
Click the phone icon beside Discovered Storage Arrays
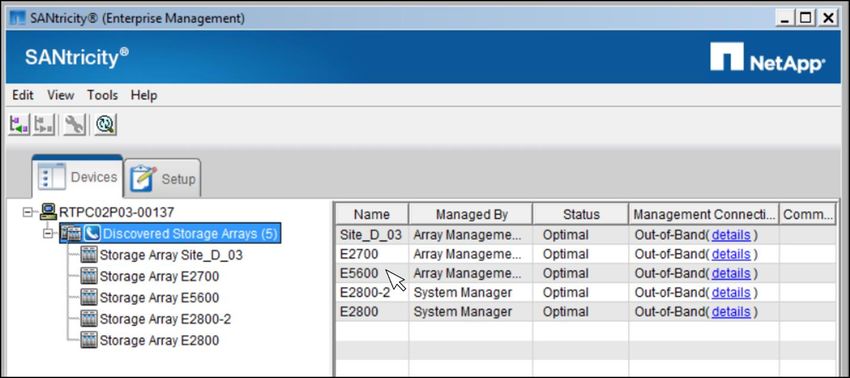click(92, 234)
